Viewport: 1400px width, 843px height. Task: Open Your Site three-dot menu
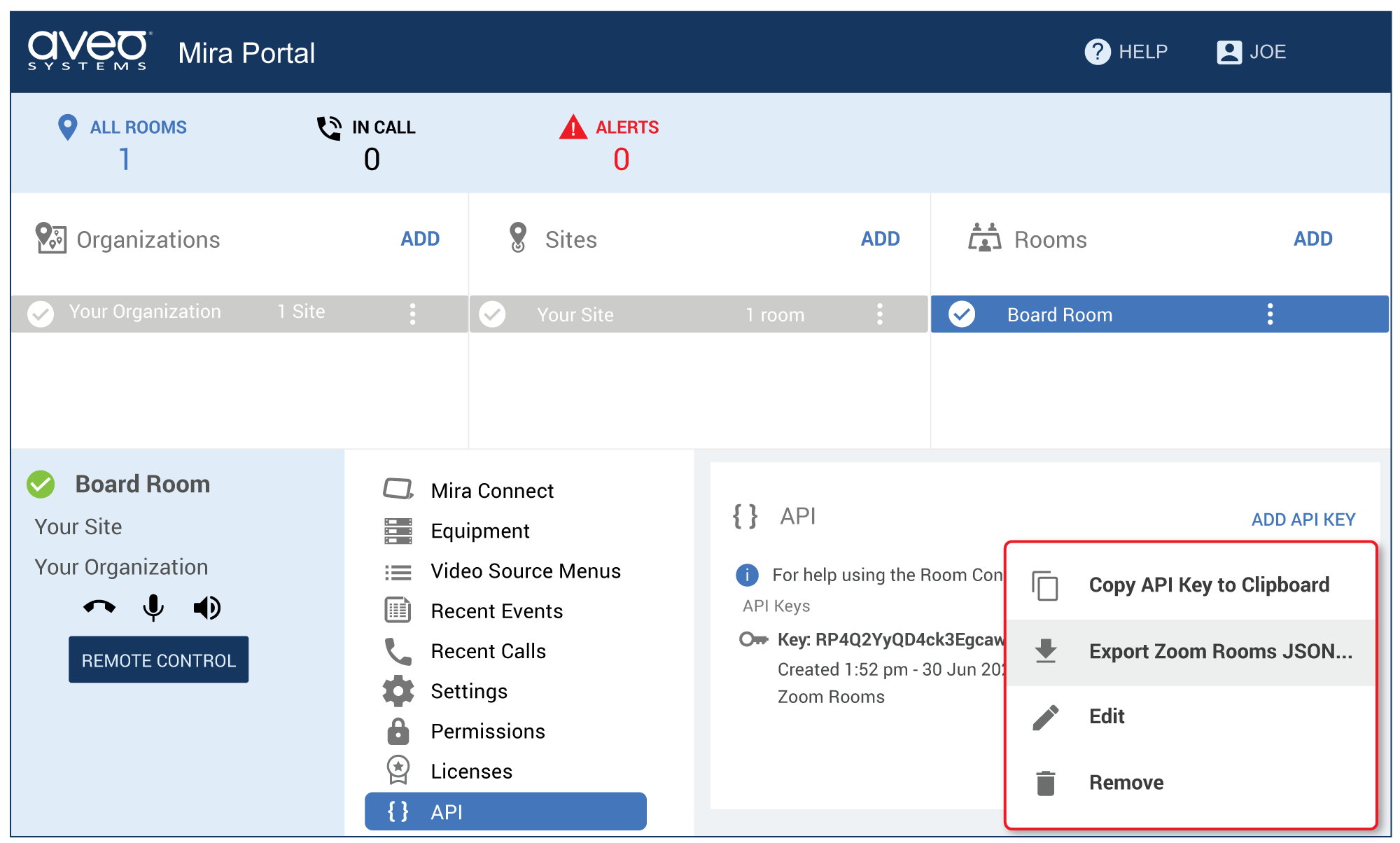(880, 314)
